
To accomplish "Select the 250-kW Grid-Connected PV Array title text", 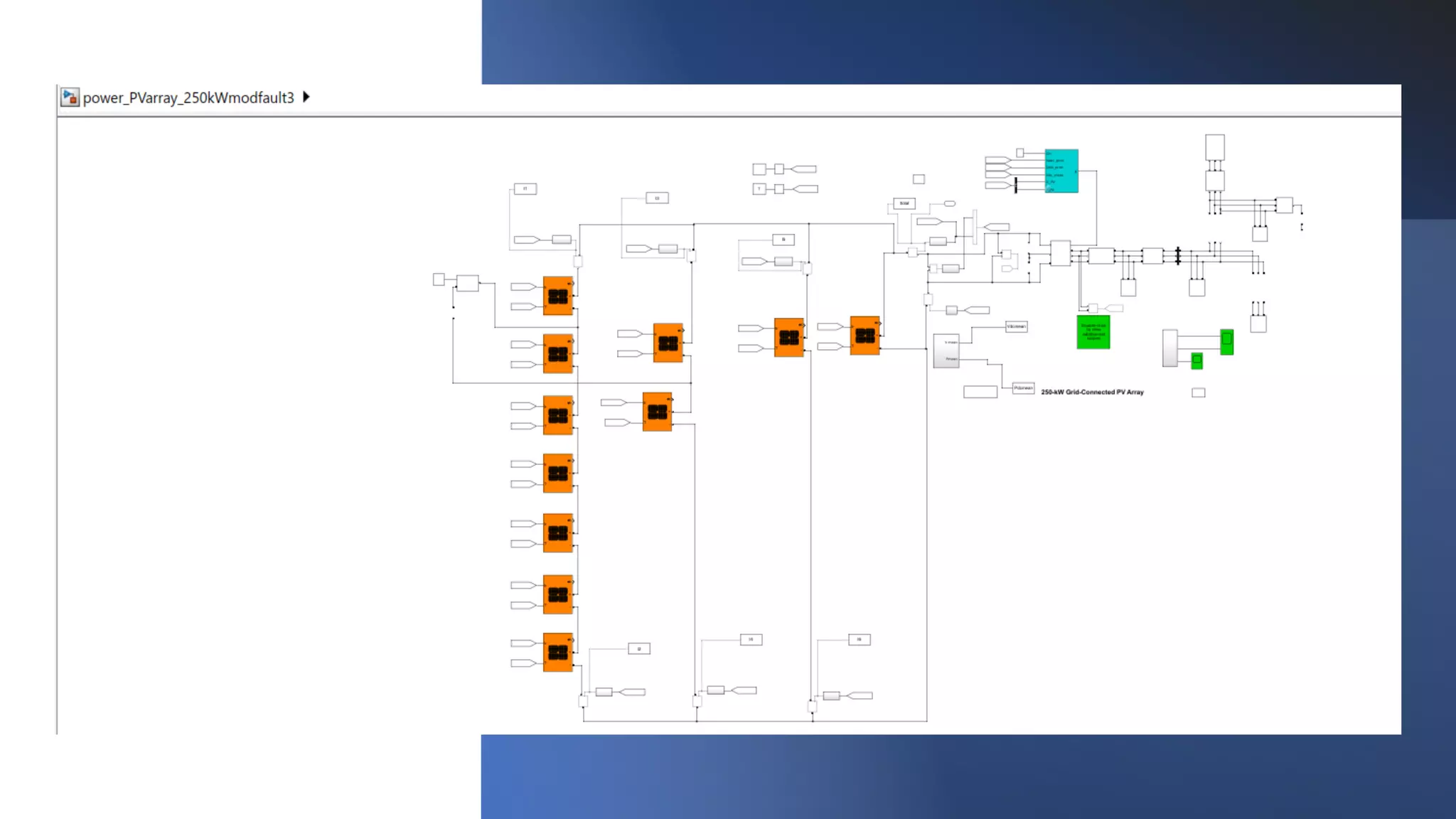I will pos(1092,392).
